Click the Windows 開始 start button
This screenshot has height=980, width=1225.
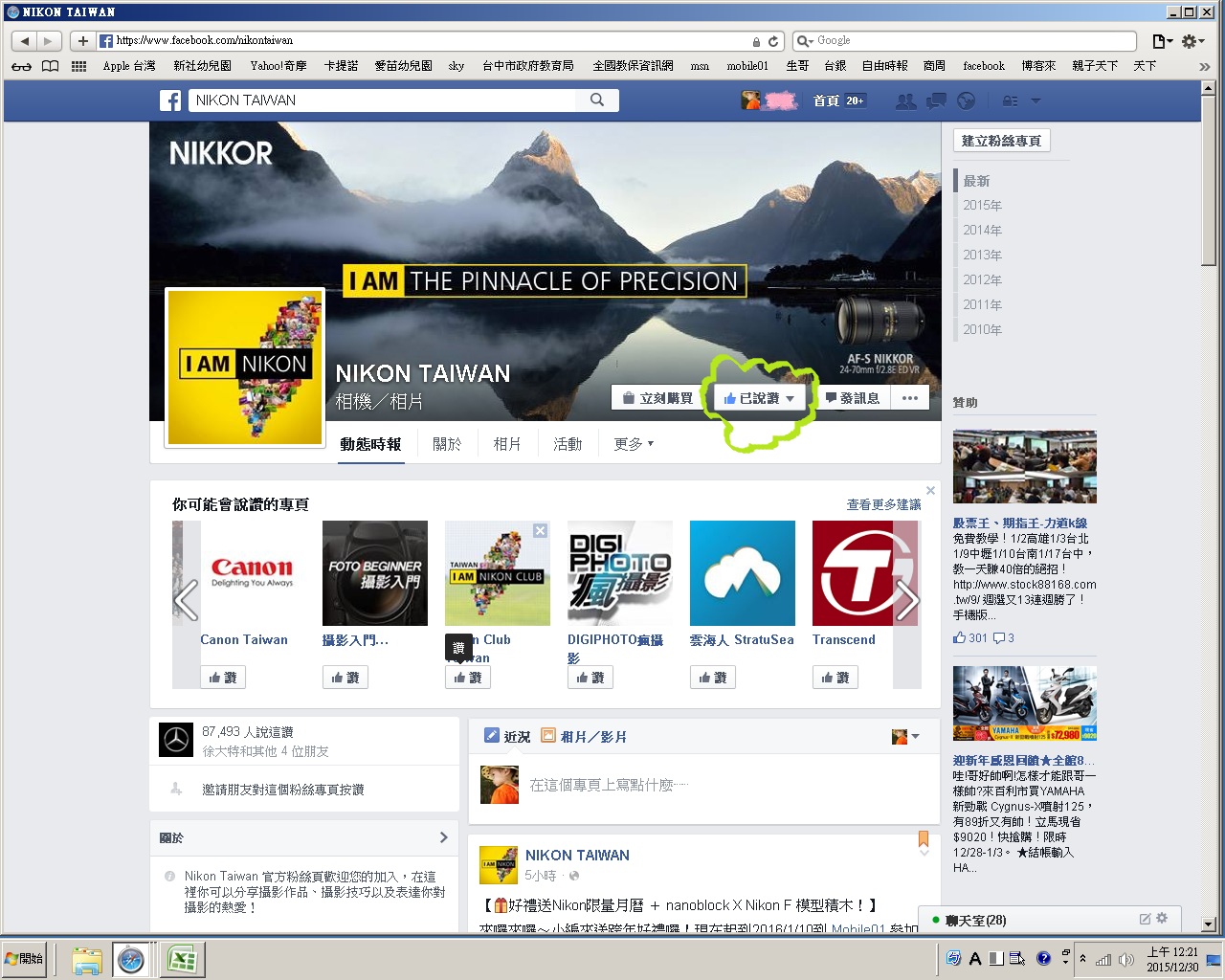(x=24, y=959)
